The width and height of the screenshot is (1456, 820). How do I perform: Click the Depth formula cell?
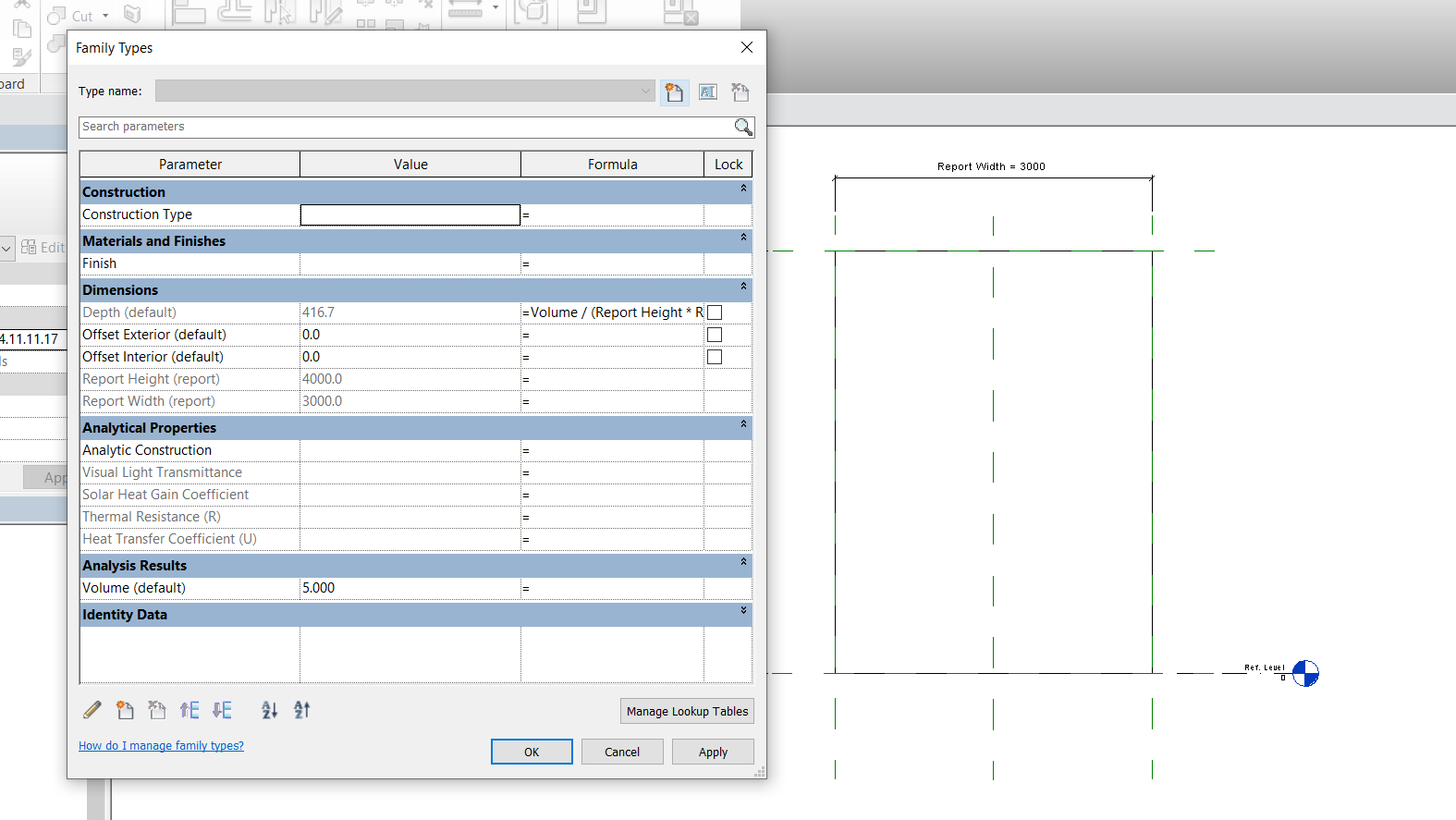point(612,312)
